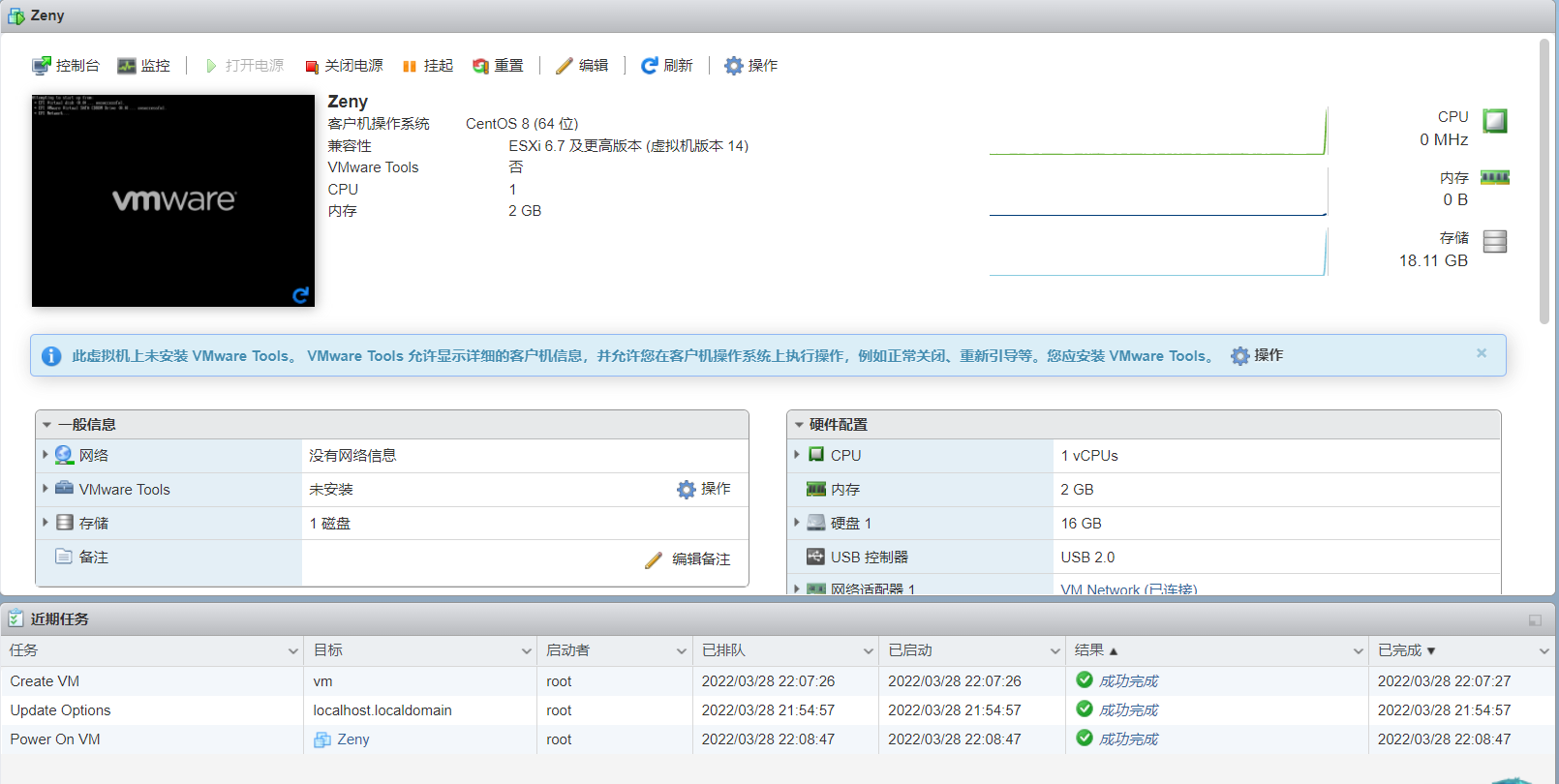Open the VM Network link

coord(1129,588)
